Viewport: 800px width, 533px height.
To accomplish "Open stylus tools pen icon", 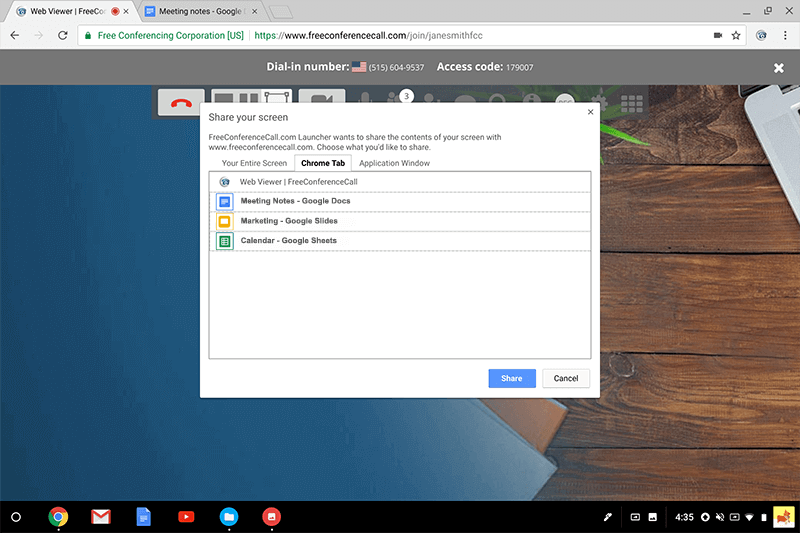I will tap(608, 517).
